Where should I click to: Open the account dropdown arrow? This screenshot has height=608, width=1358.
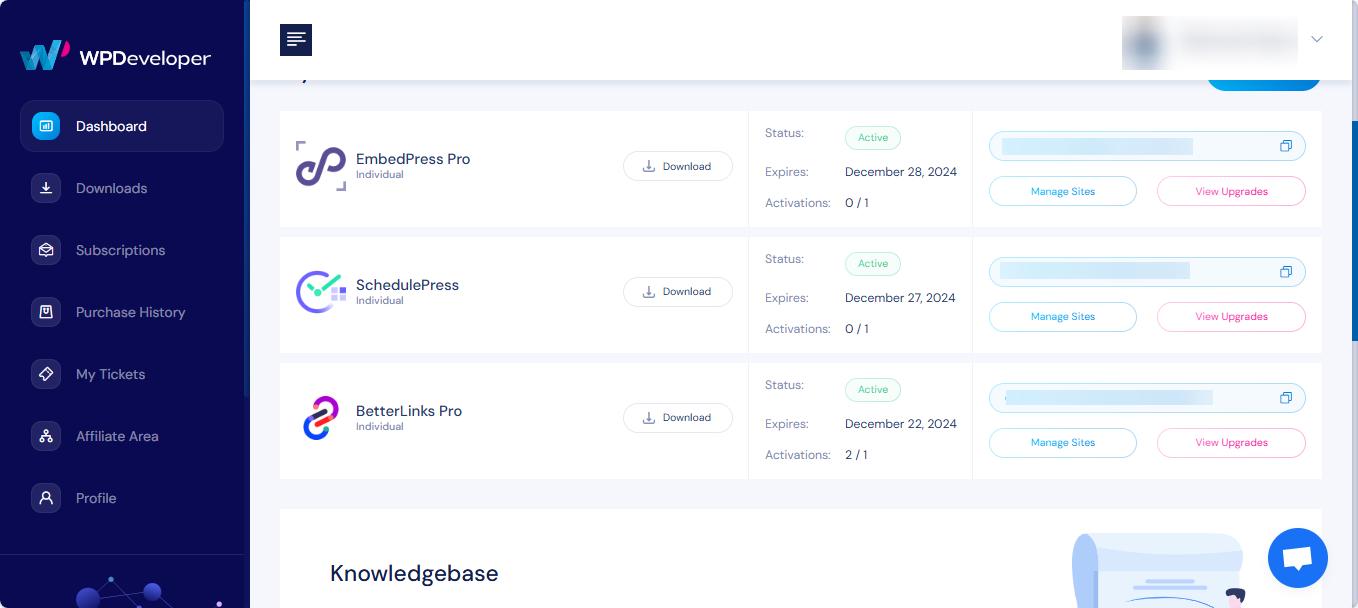click(1317, 41)
